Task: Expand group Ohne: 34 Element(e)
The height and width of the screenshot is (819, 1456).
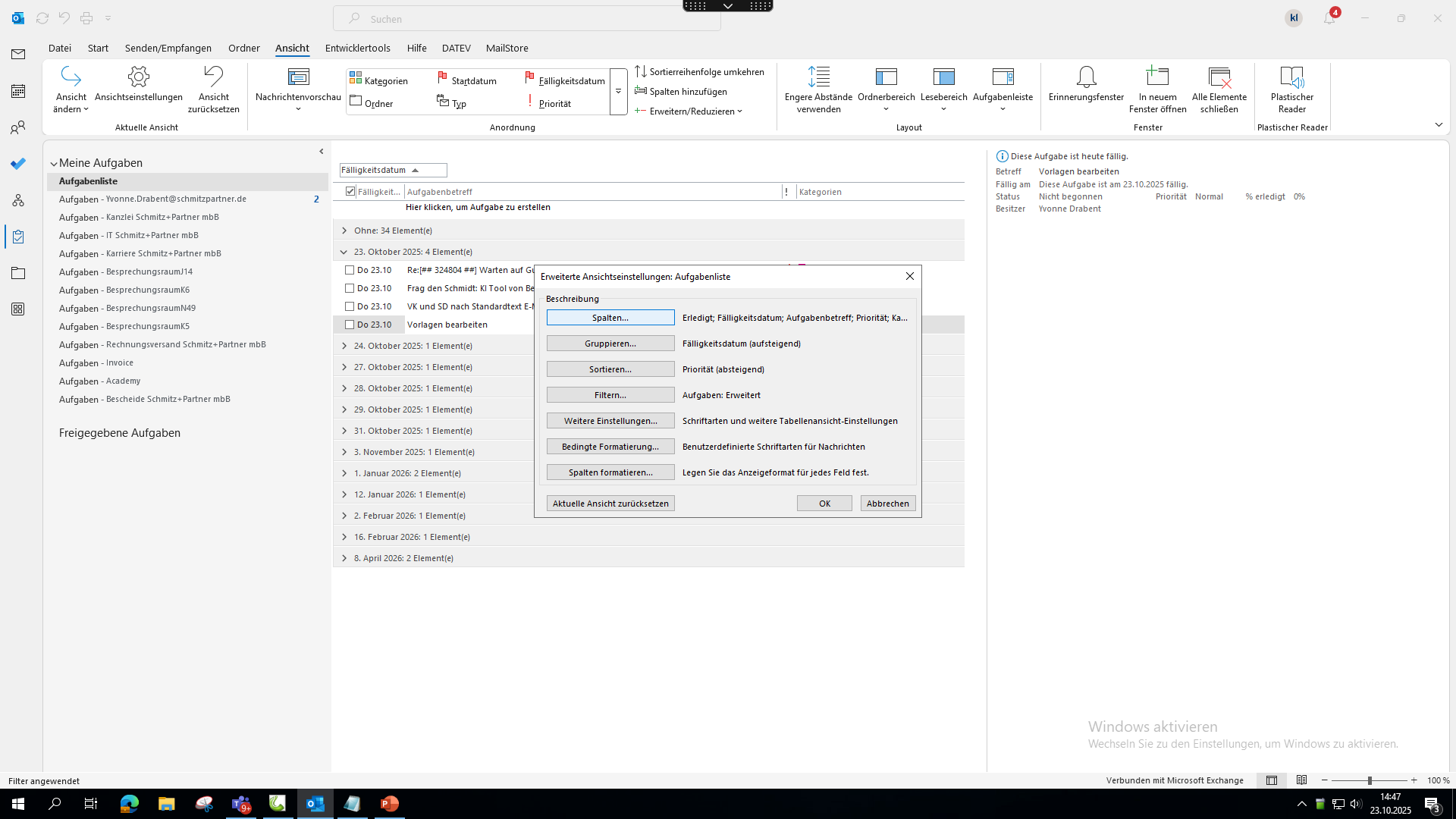Action: (344, 231)
